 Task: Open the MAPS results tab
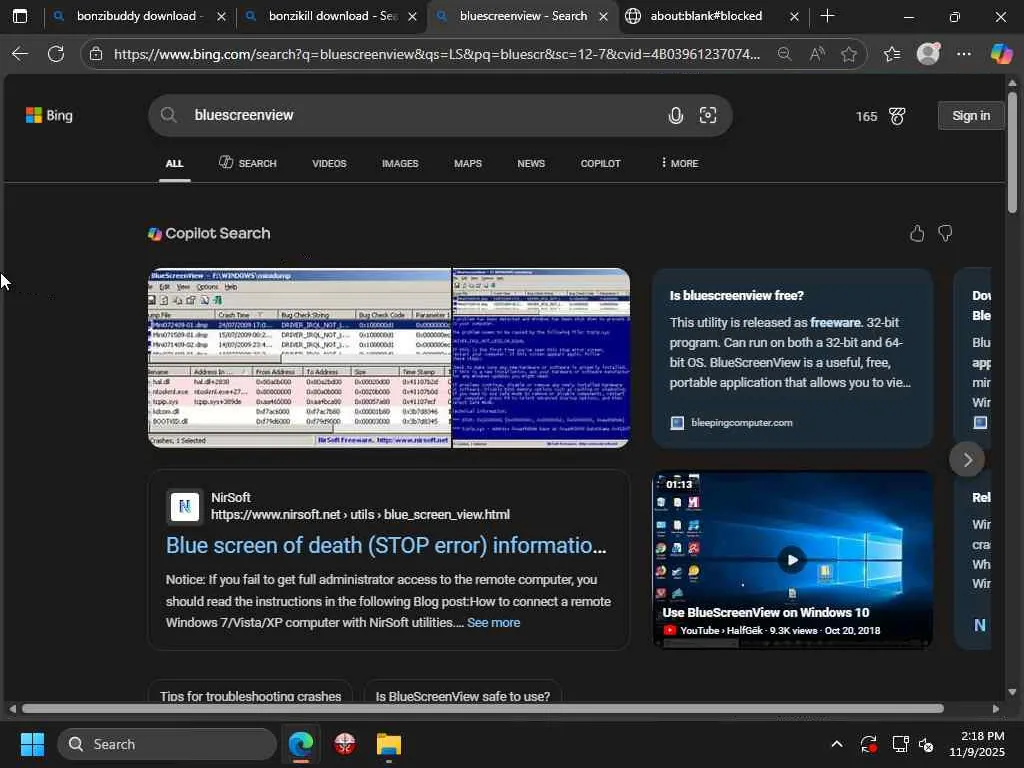pyautogui.click(x=468, y=163)
